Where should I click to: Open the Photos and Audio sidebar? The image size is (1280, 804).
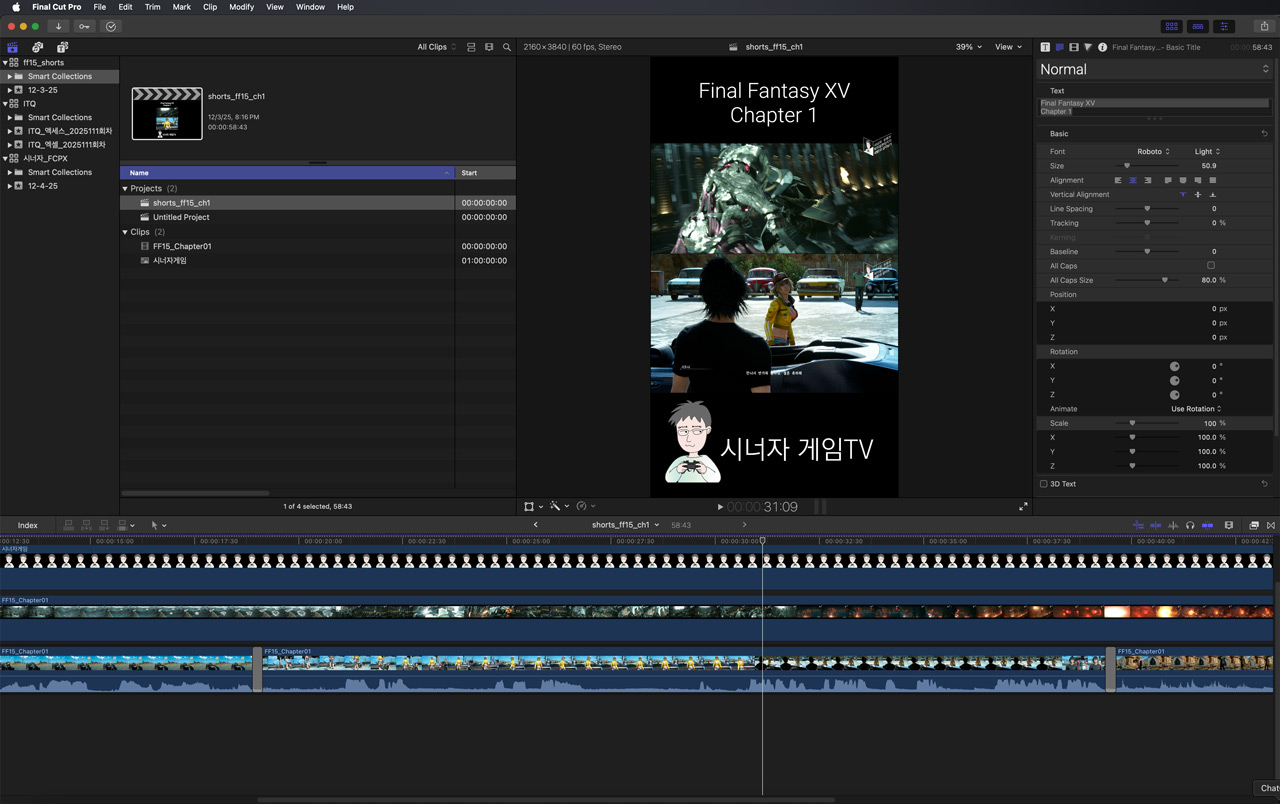[x=37, y=47]
